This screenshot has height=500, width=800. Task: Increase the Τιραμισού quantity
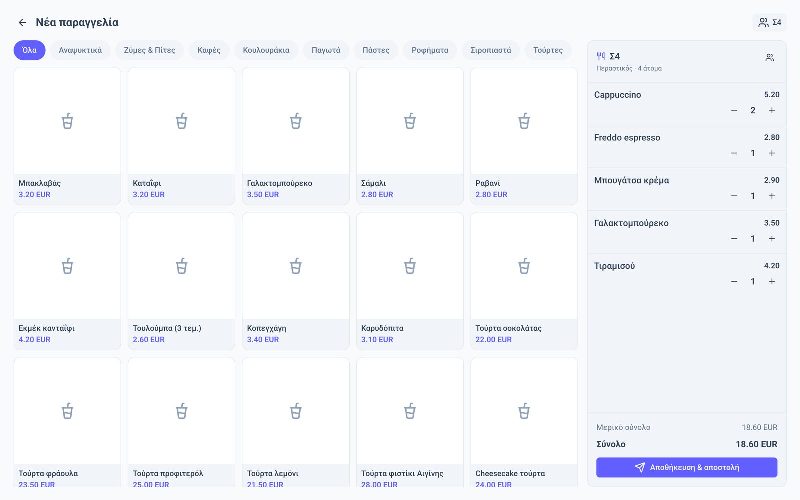coord(772,282)
